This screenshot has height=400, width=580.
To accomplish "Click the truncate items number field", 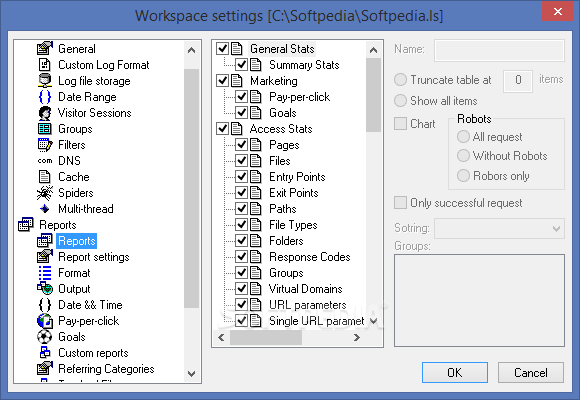I will 517,80.
